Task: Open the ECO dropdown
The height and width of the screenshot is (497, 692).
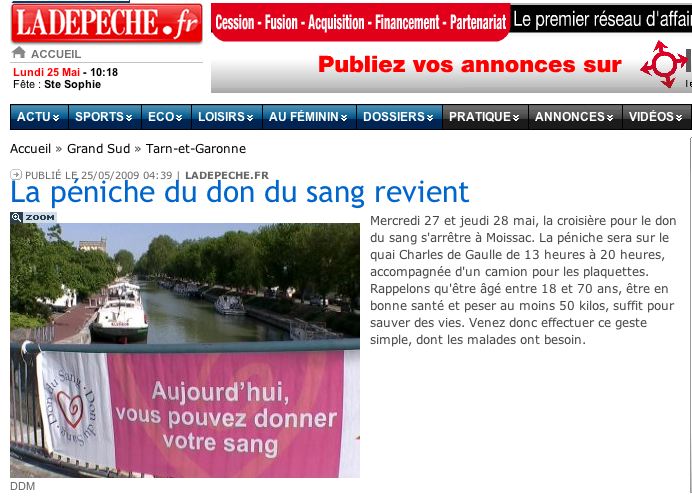Action: point(166,117)
